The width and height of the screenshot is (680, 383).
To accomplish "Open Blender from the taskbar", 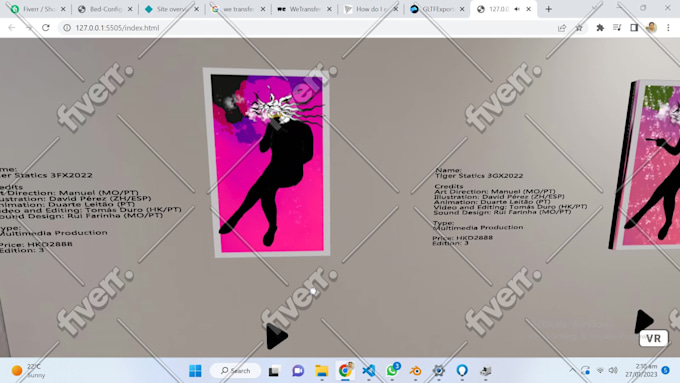I will click(x=415, y=371).
